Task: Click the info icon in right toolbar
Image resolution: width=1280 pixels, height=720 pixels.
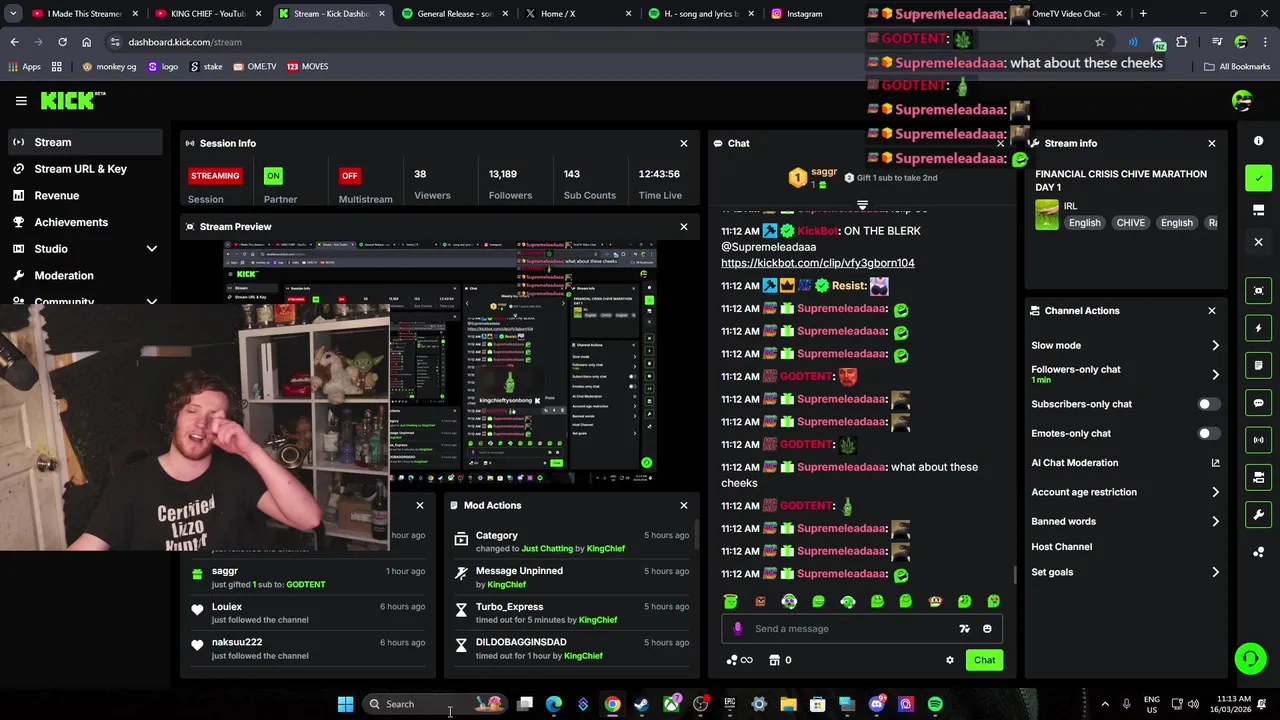Action: [x=1259, y=141]
